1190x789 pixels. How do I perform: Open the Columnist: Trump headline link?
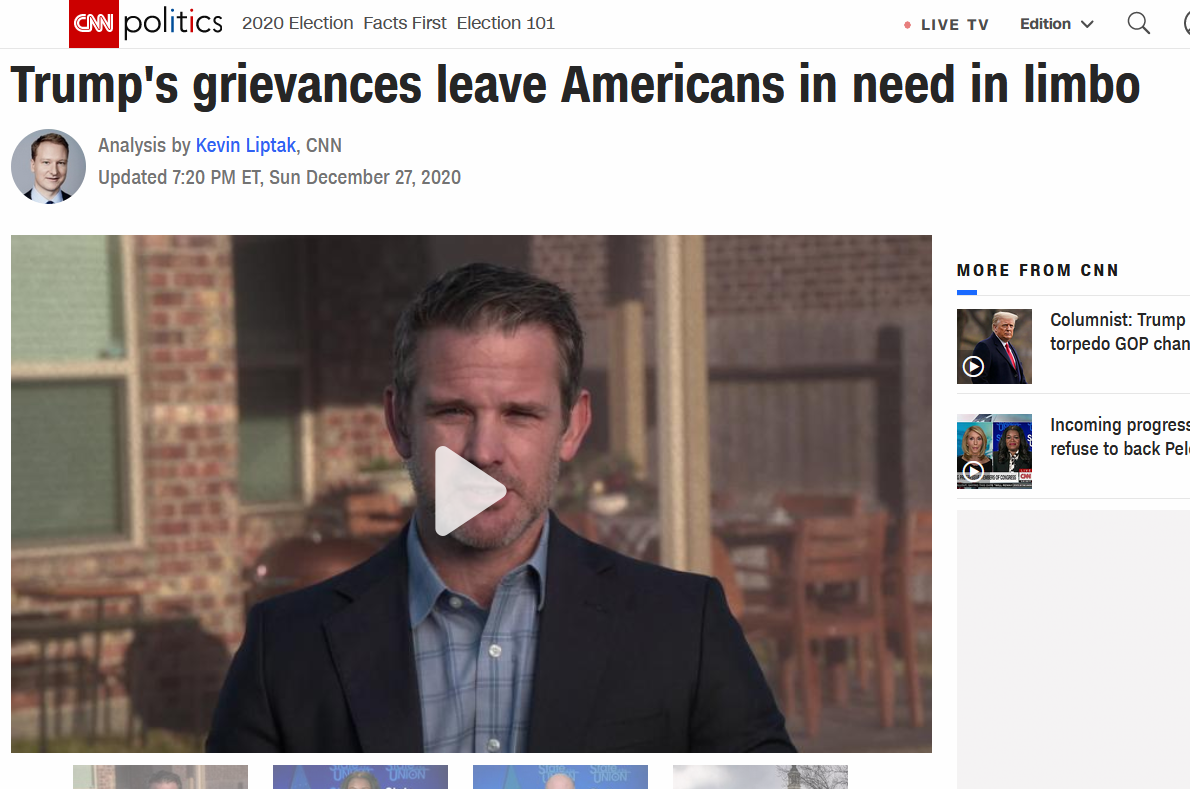1119,332
